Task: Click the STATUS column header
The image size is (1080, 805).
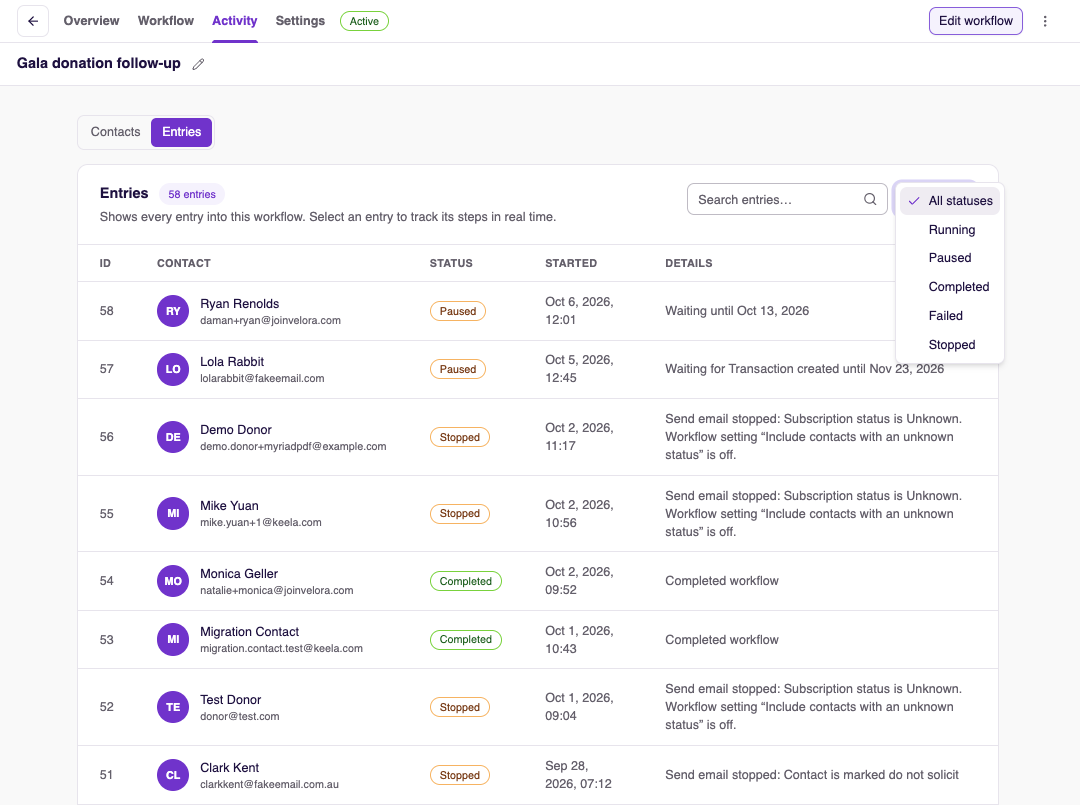Action: click(451, 263)
